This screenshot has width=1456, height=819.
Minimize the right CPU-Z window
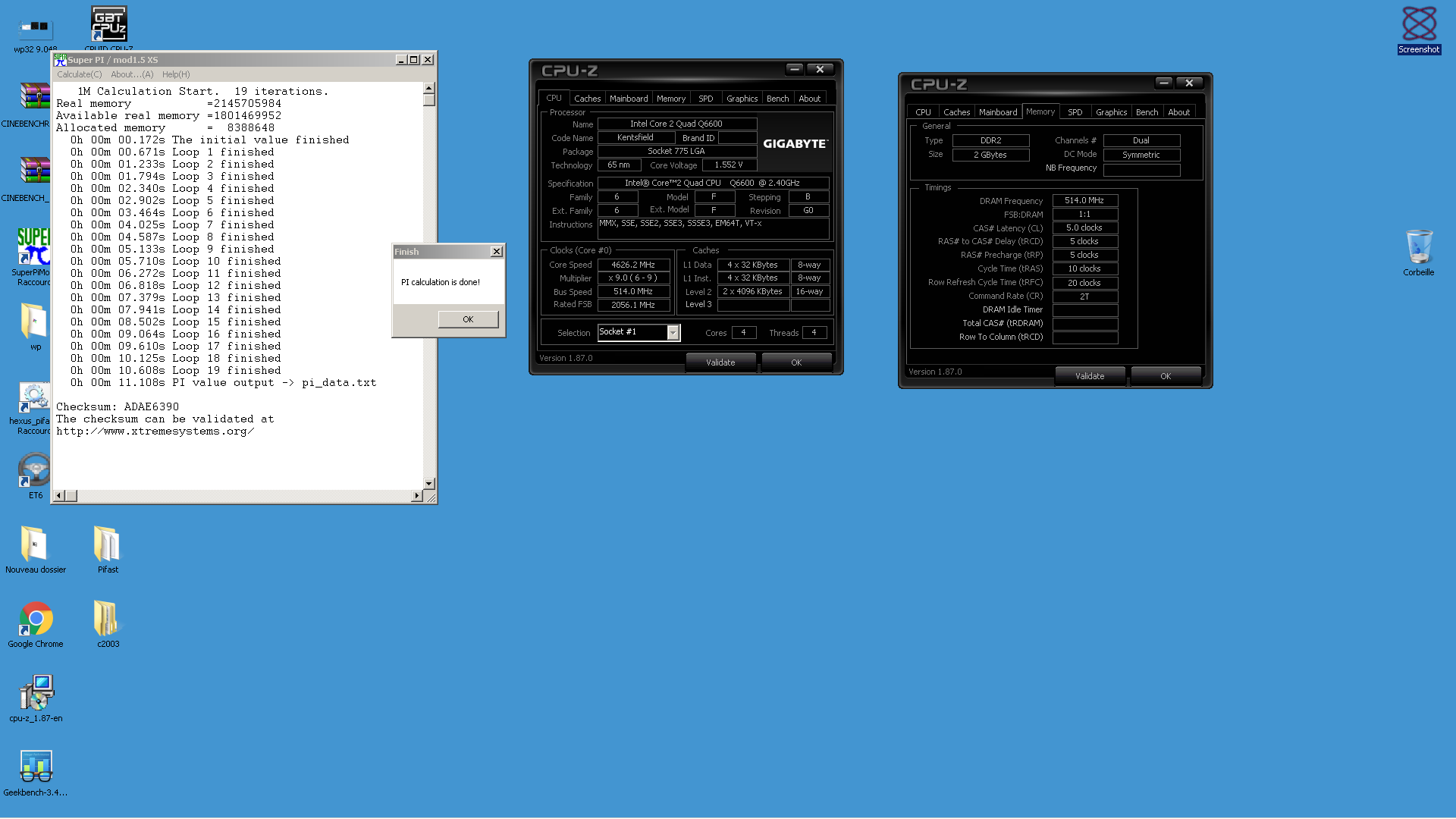(x=1163, y=83)
